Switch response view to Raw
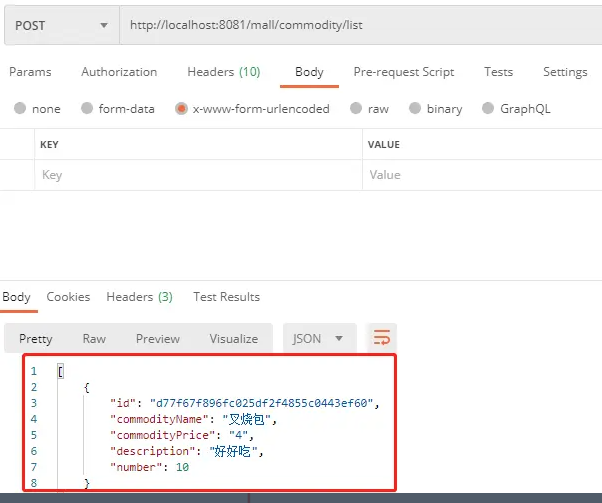The image size is (602, 503). pos(94,339)
